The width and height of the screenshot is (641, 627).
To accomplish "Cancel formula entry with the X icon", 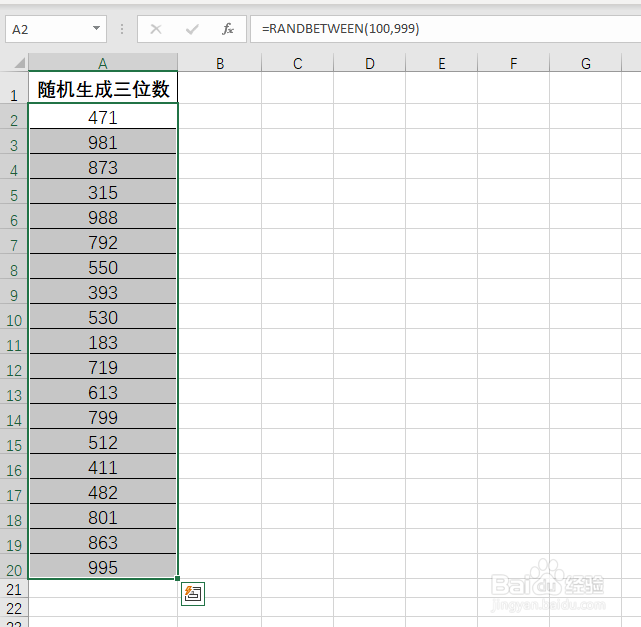I will click(156, 29).
